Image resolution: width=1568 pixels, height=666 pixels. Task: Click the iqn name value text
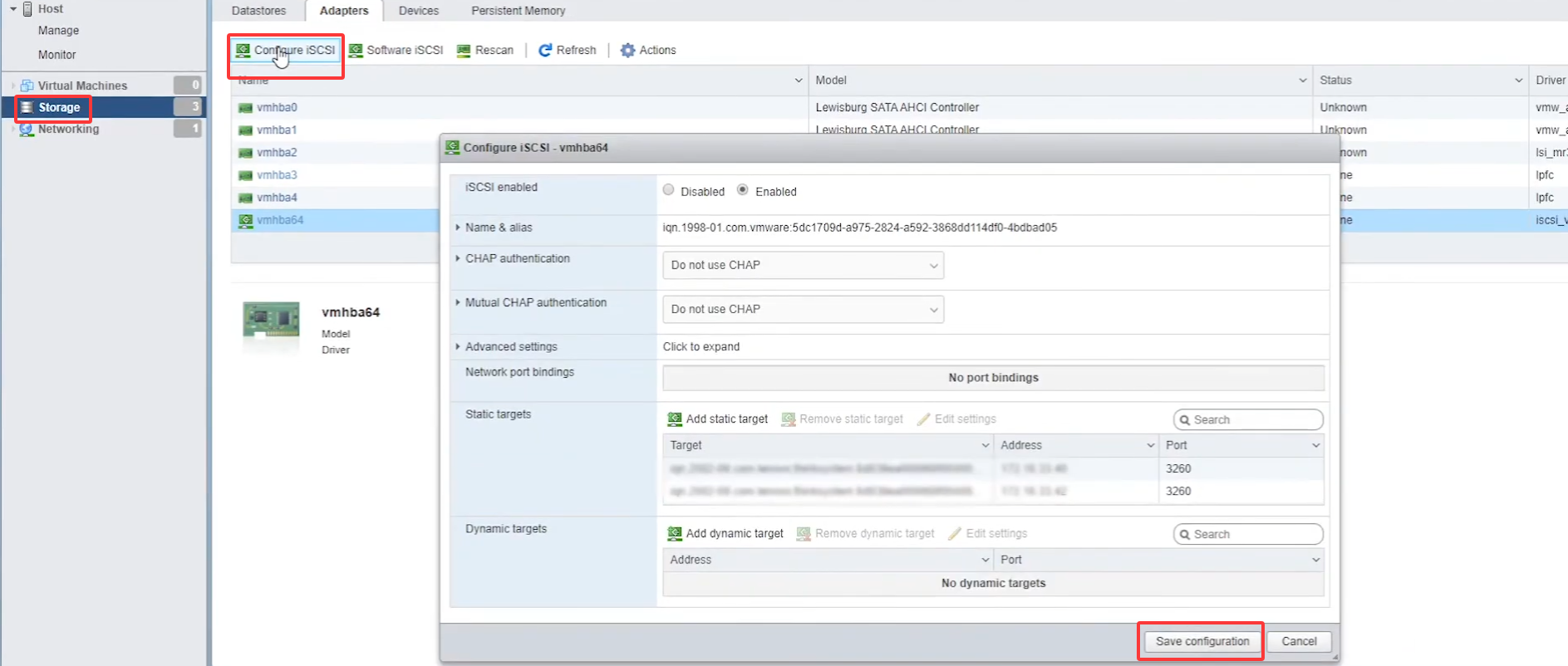pyautogui.click(x=859, y=228)
